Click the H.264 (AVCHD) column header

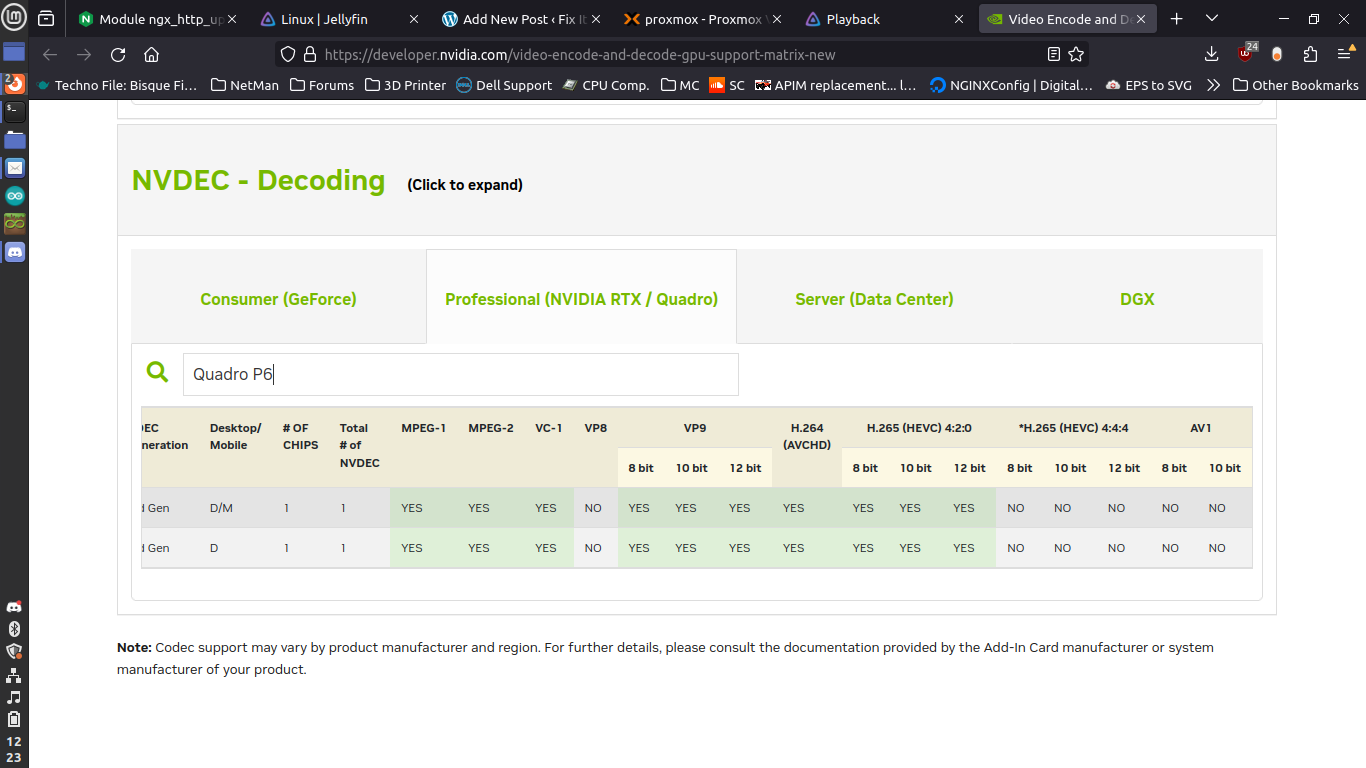806,436
